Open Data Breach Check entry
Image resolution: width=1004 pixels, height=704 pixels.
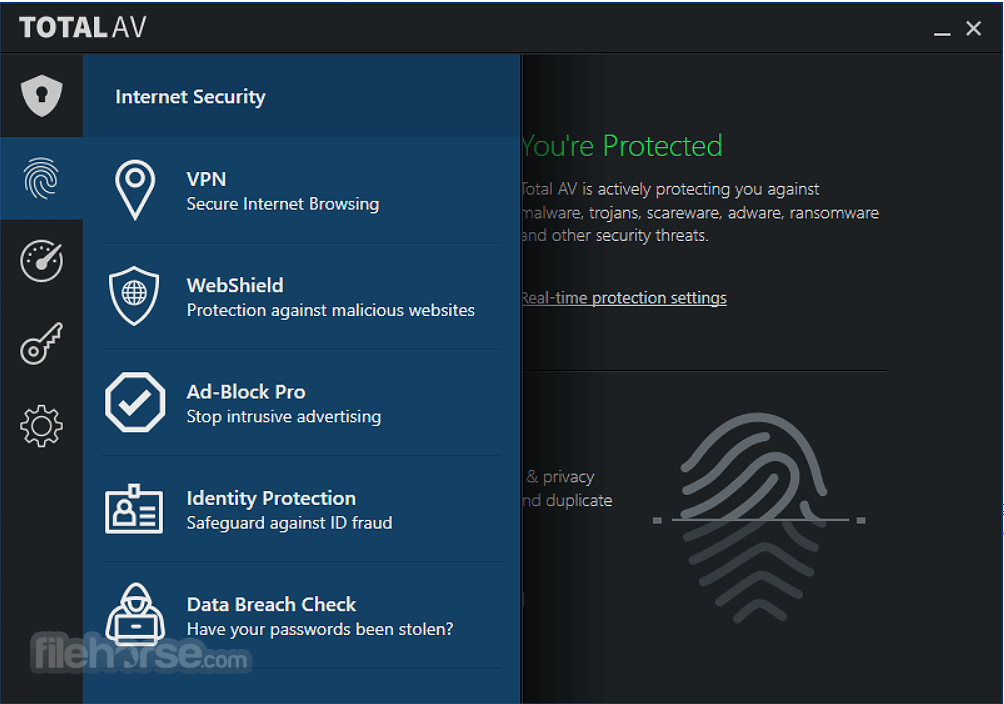tap(301, 616)
